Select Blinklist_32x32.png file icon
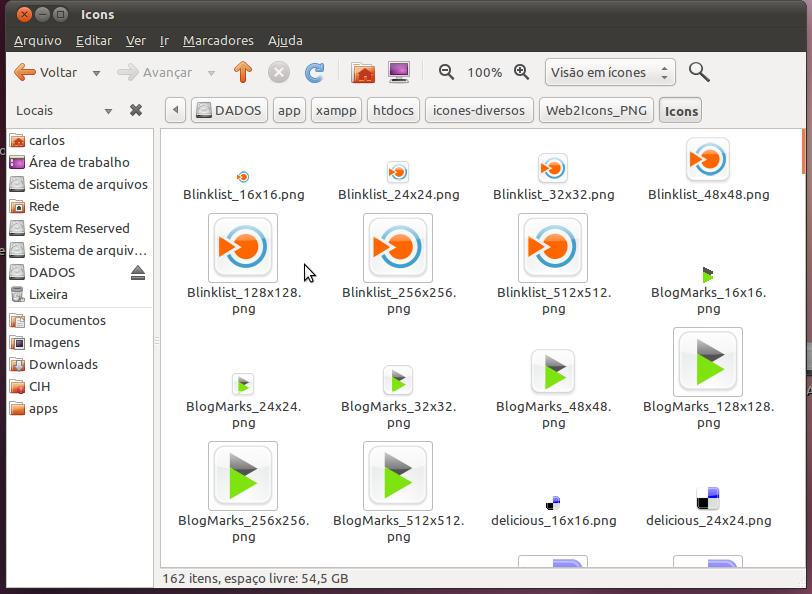Image resolution: width=812 pixels, height=594 pixels. 553,168
